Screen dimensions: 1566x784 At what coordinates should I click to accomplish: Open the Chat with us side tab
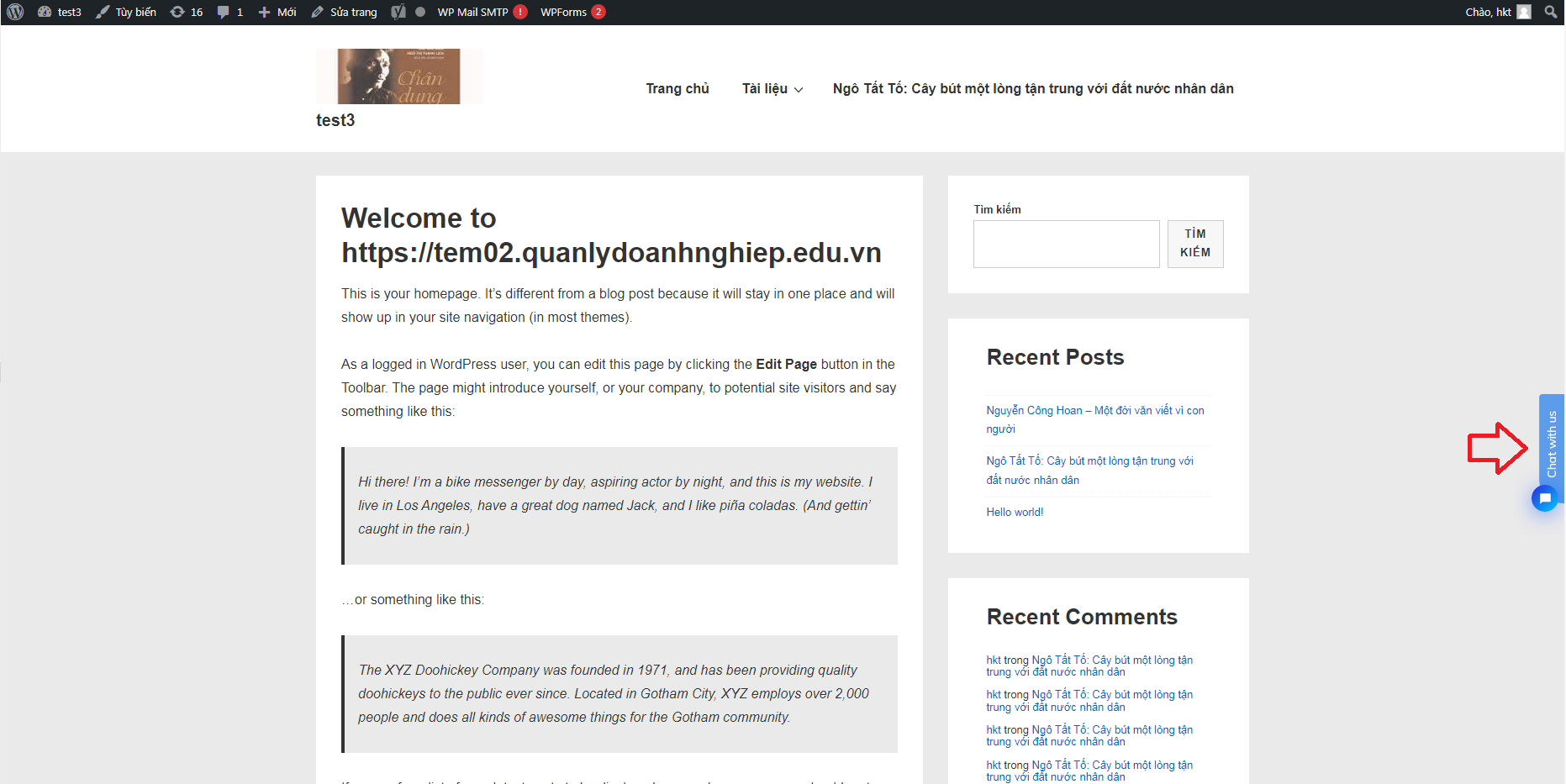(1552, 444)
